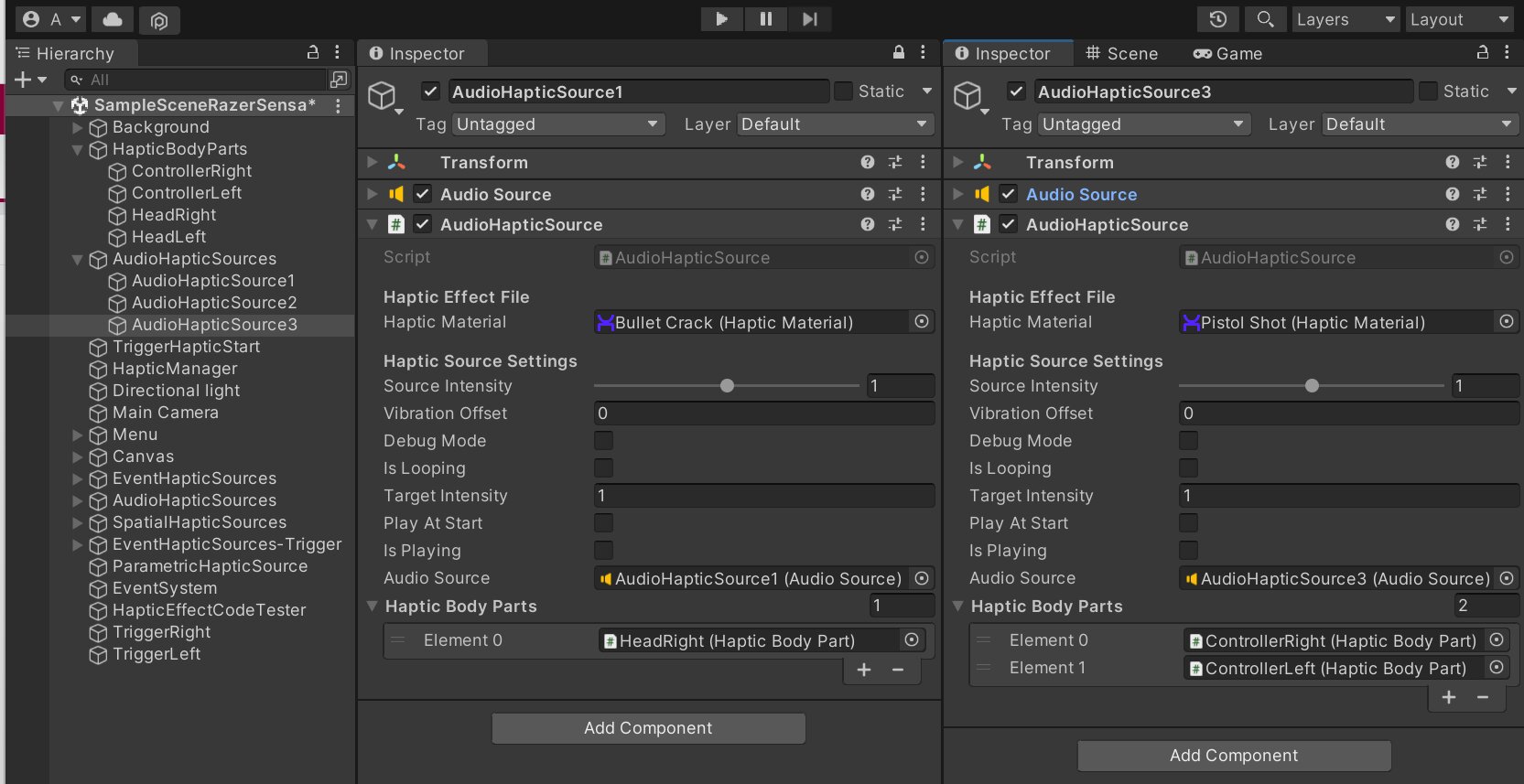Click Vibration Offset field of AudioHapticSource1
Image resolution: width=1524 pixels, height=784 pixels.
pyautogui.click(x=764, y=413)
